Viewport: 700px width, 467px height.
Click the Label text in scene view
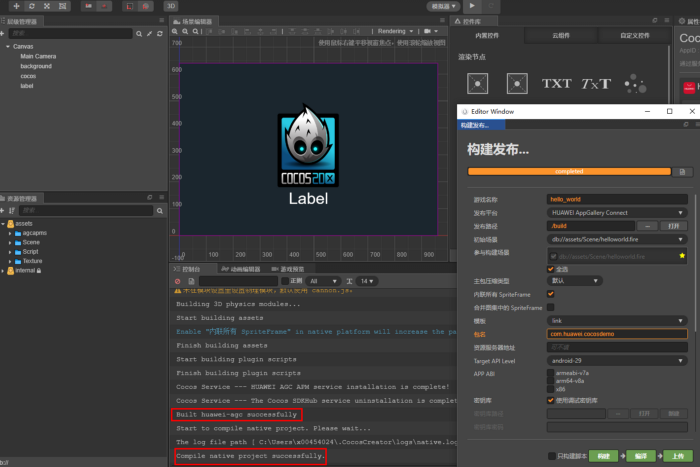point(308,199)
